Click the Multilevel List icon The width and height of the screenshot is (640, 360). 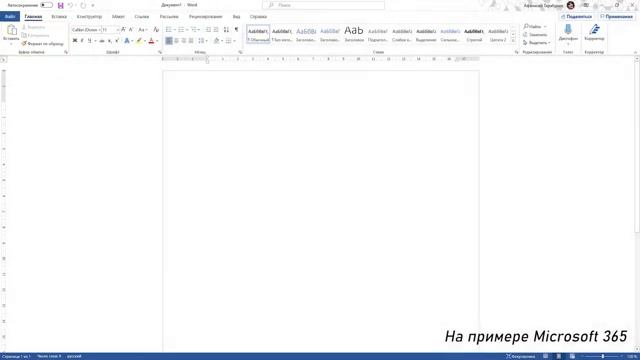tap(194, 30)
